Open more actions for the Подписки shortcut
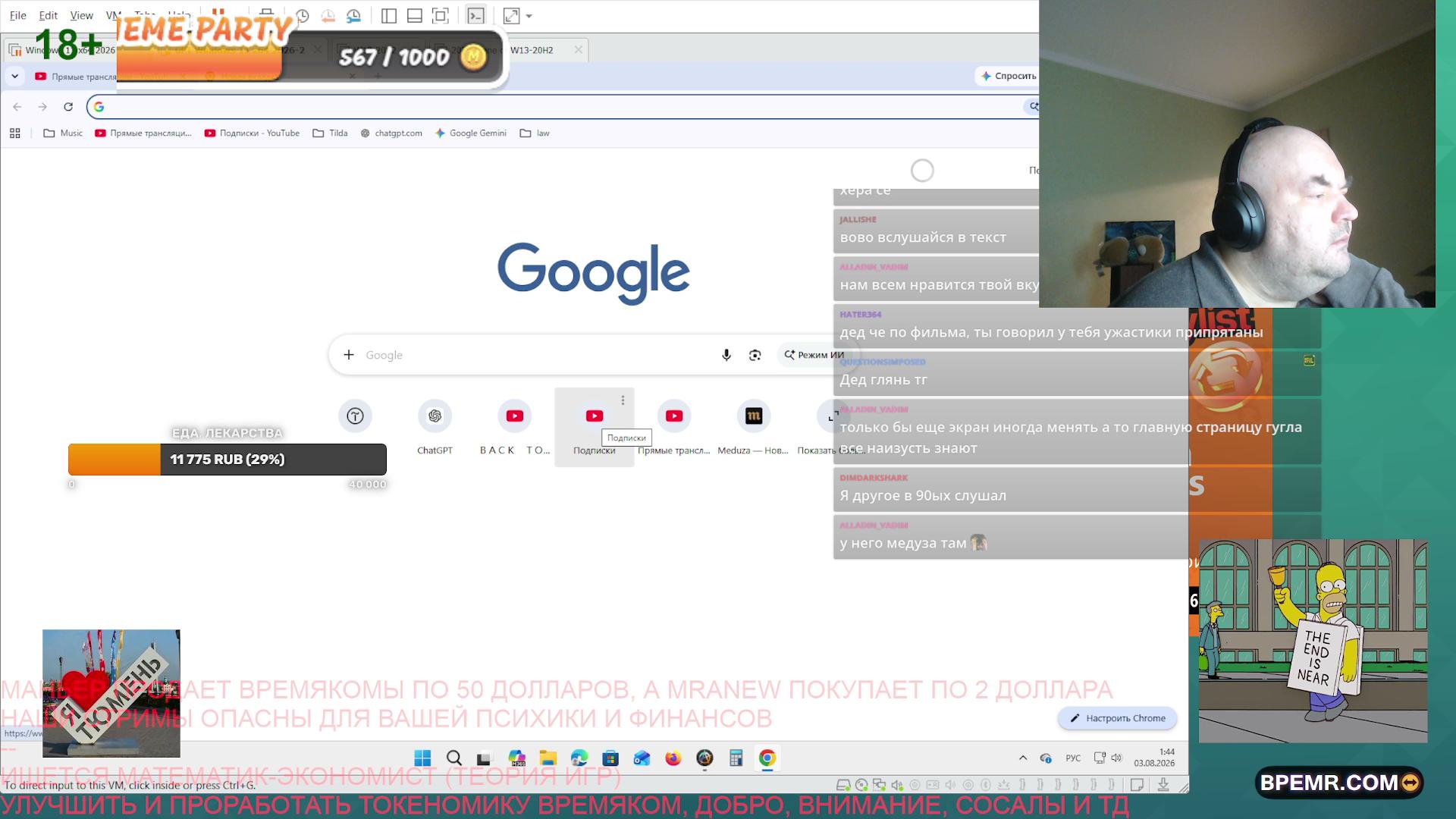Image resolution: width=1456 pixels, height=819 pixels. 623,400
